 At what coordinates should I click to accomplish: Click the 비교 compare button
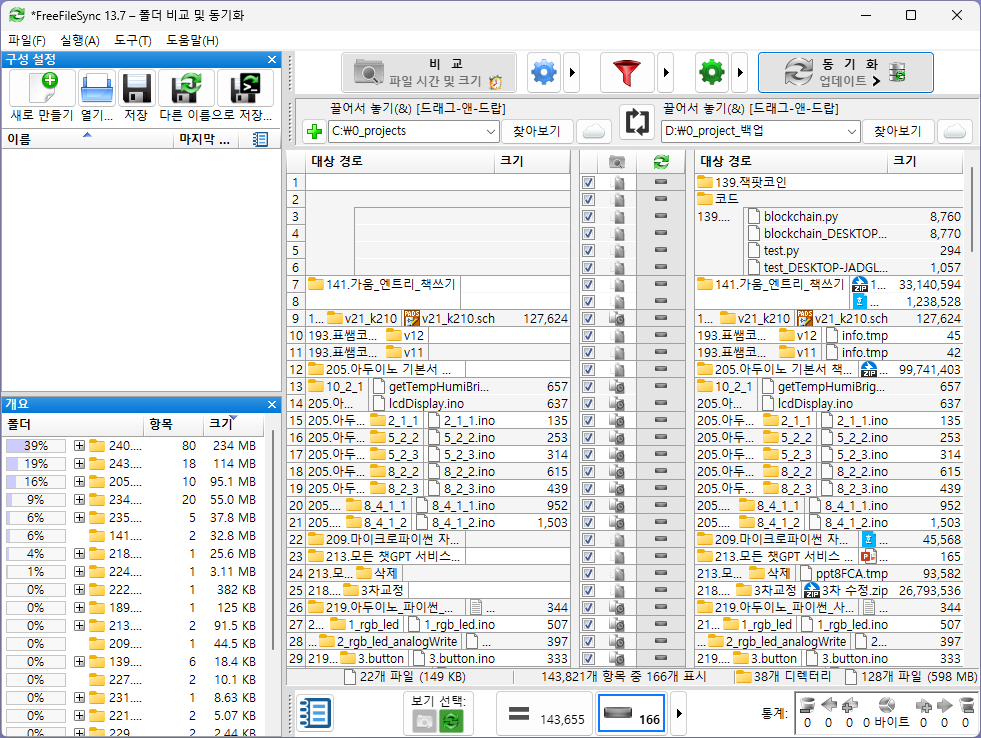click(x=429, y=73)
